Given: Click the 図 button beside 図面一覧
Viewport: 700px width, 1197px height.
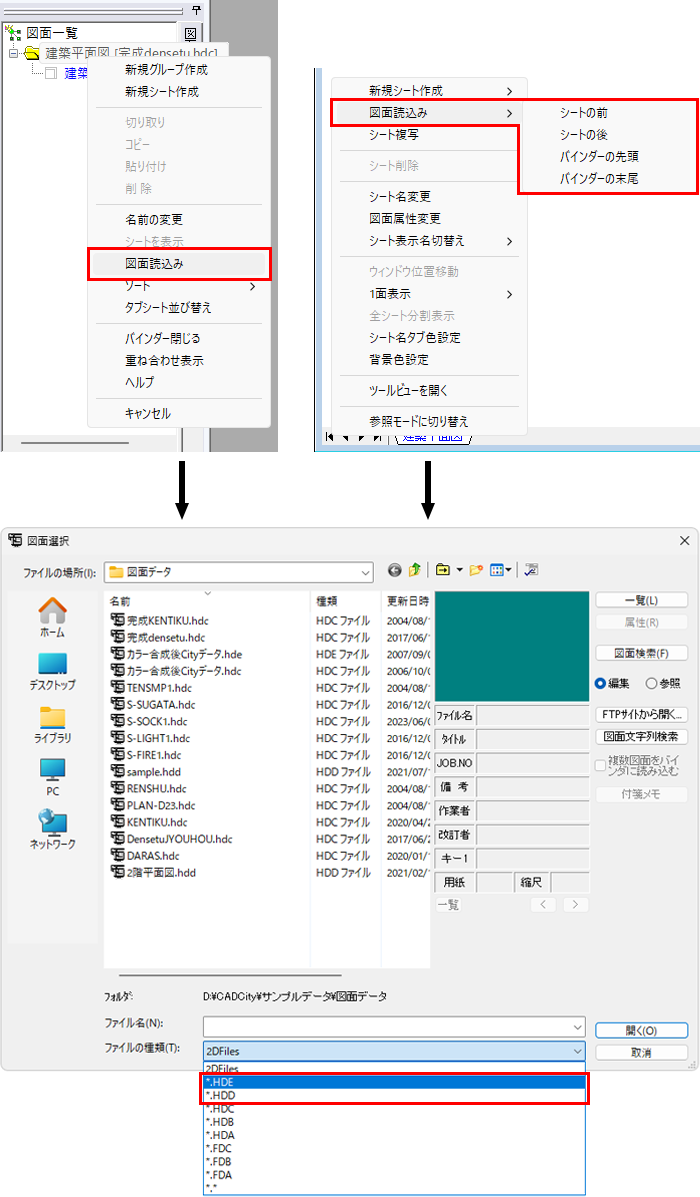Looking at the screenshot, I should tap(191, 34).
